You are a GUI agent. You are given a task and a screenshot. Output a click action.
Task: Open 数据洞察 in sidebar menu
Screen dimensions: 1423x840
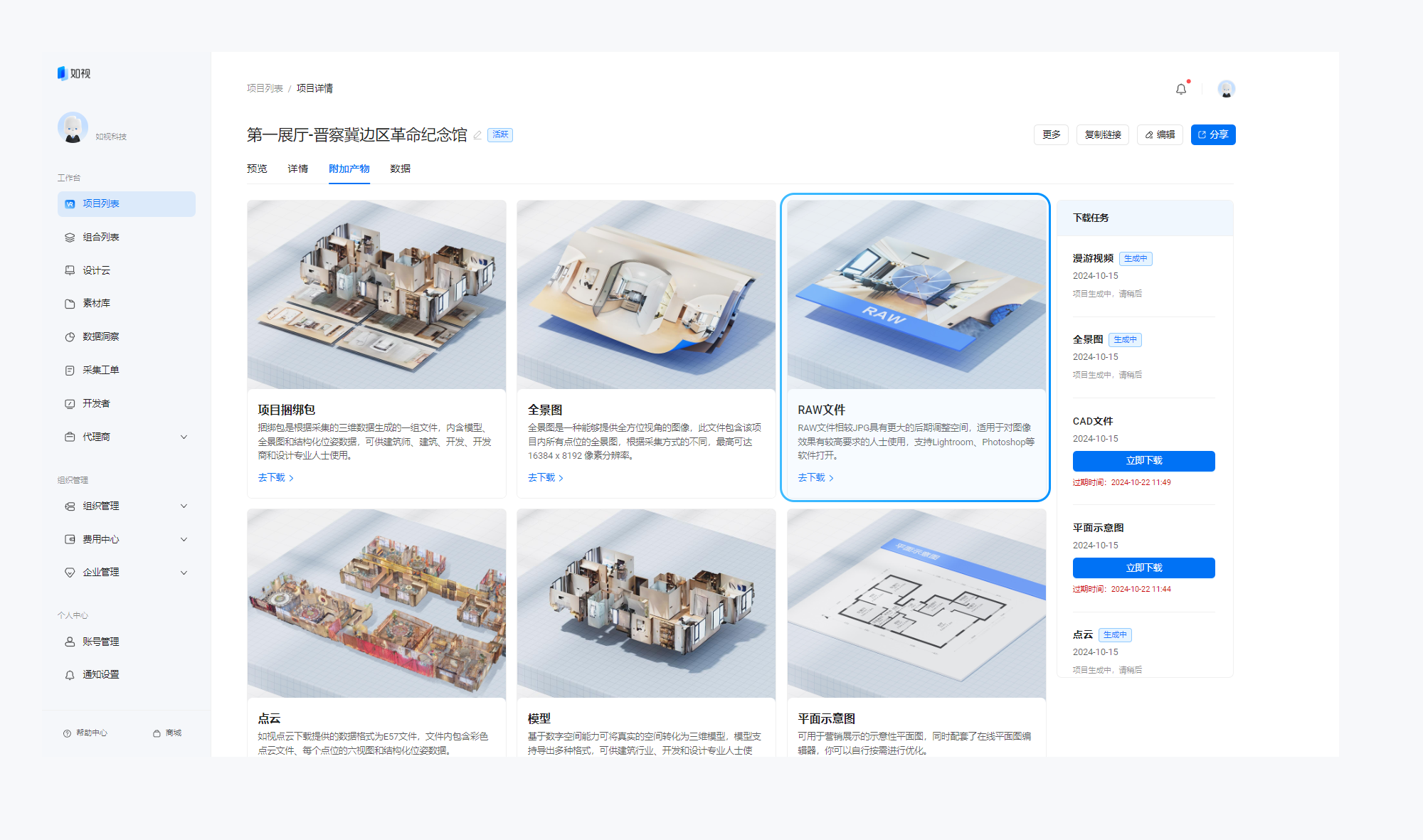127,337
